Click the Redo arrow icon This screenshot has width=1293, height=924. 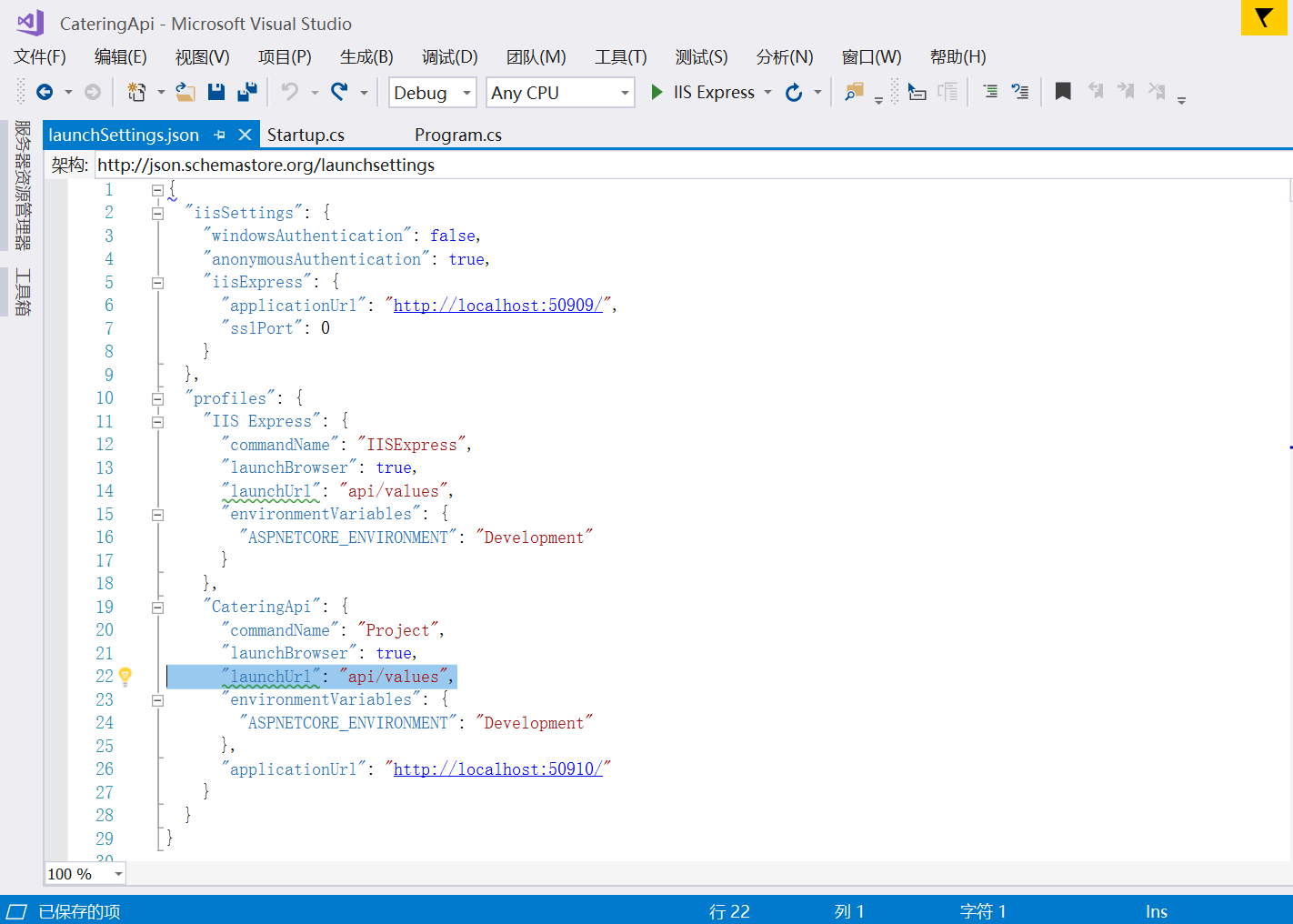(x=339, y=92)
